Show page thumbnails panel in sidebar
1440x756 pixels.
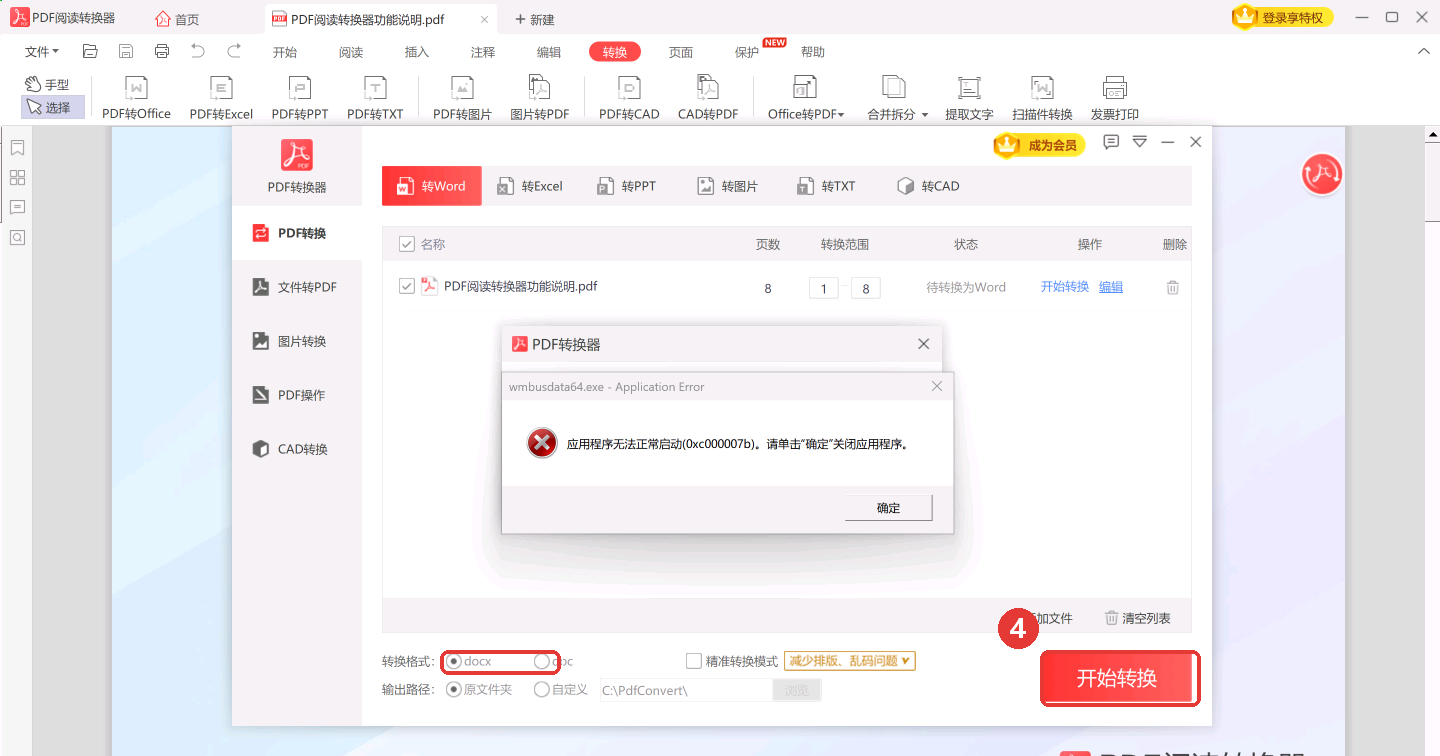click(17, 178)
